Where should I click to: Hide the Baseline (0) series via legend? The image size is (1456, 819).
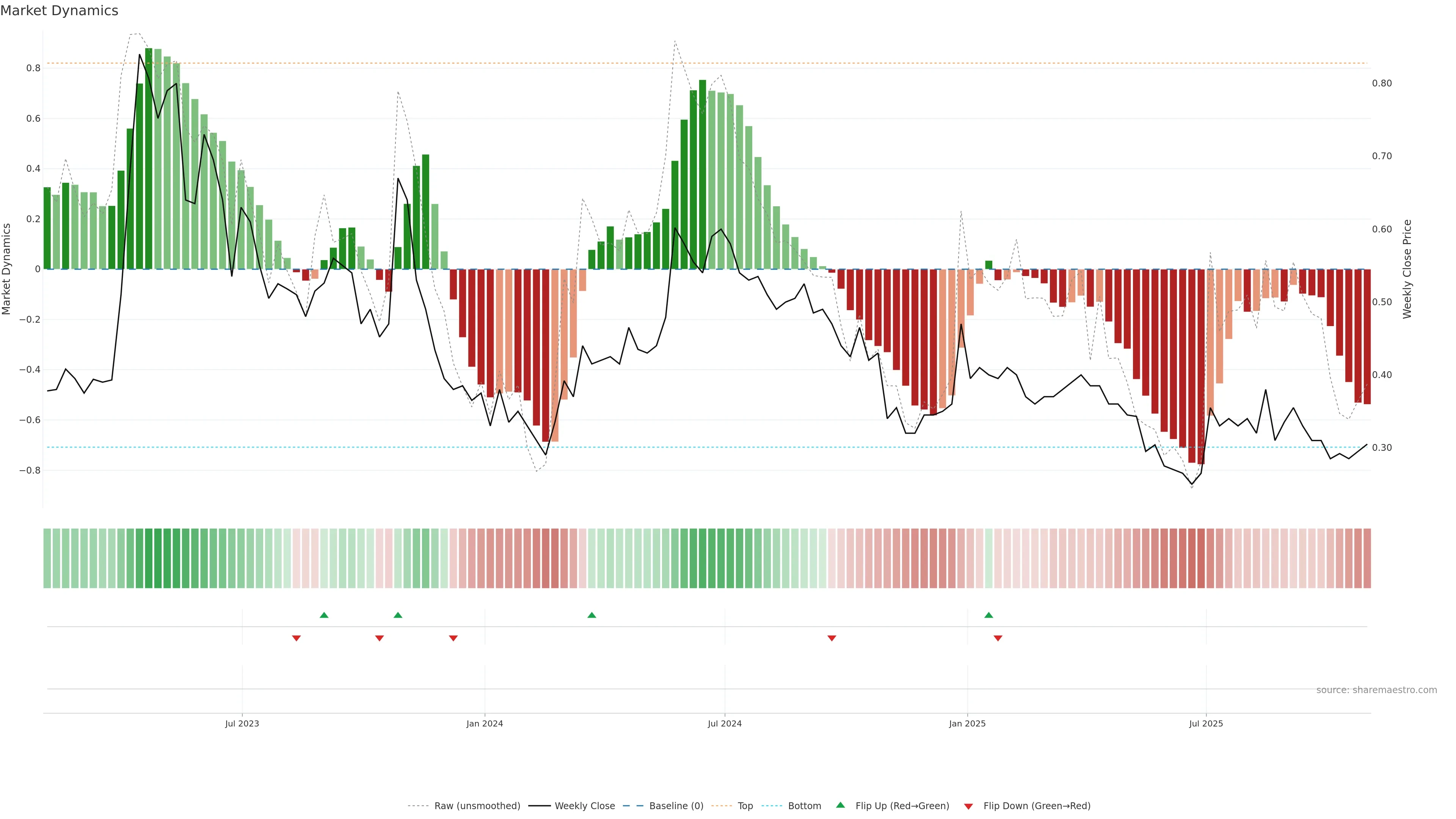click(x=676, y=806)
